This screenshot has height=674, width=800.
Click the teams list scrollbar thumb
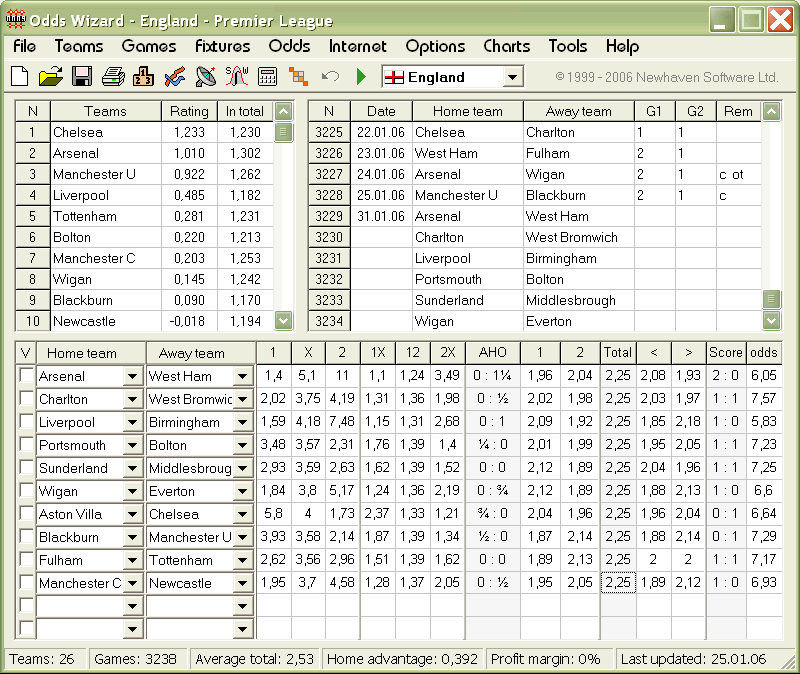pos(284,133)
